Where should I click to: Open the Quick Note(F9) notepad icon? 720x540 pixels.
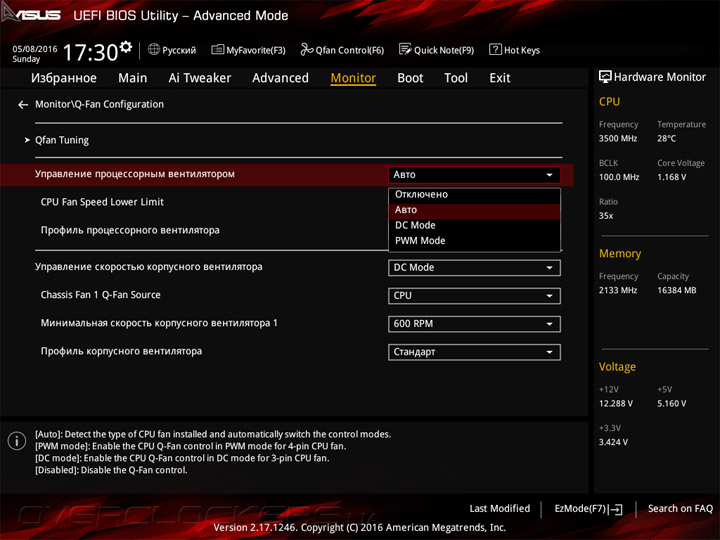[405, 49]
